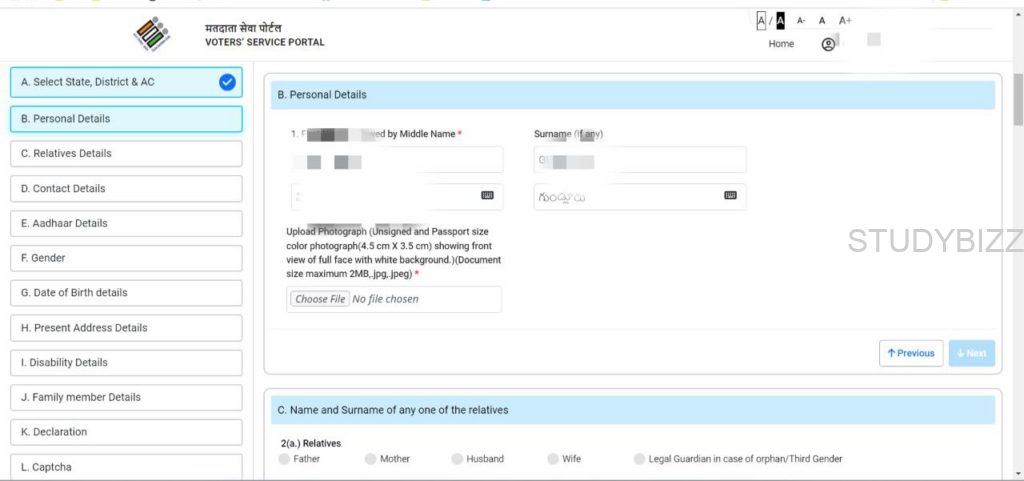
Task: Open the user profile icon
Action: pos(828,44)
